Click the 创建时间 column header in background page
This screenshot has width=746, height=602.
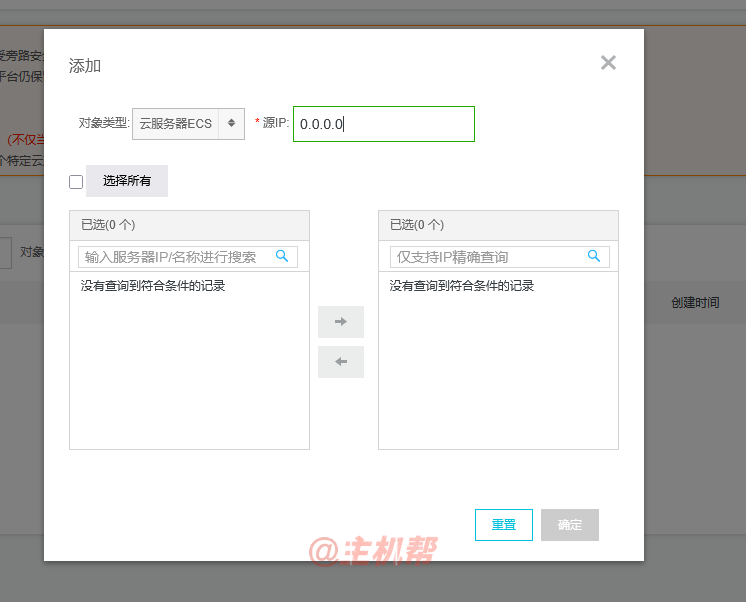(x=695, y=303)
